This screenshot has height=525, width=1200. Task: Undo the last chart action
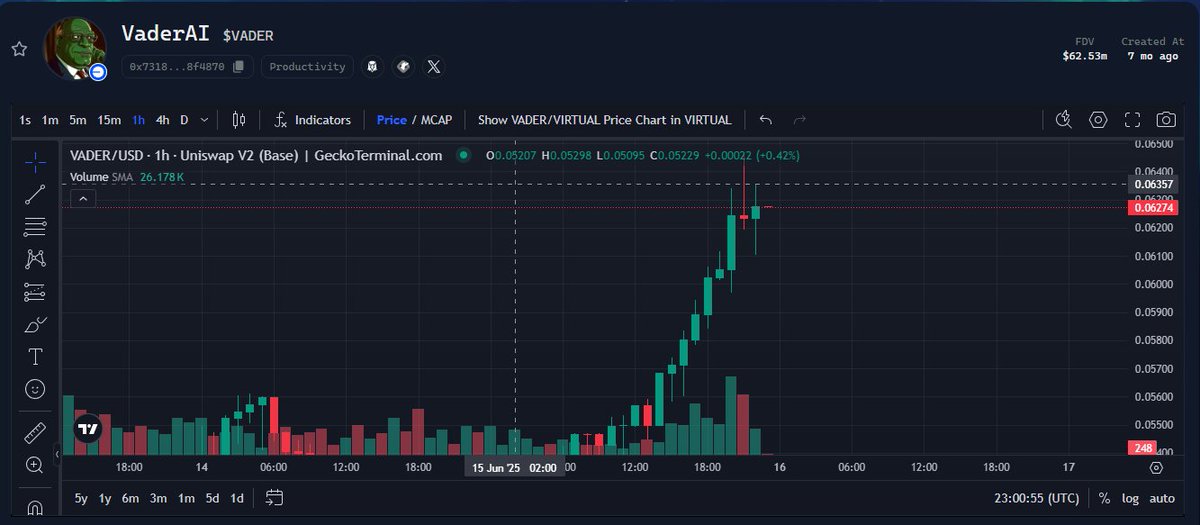[766, 120]
